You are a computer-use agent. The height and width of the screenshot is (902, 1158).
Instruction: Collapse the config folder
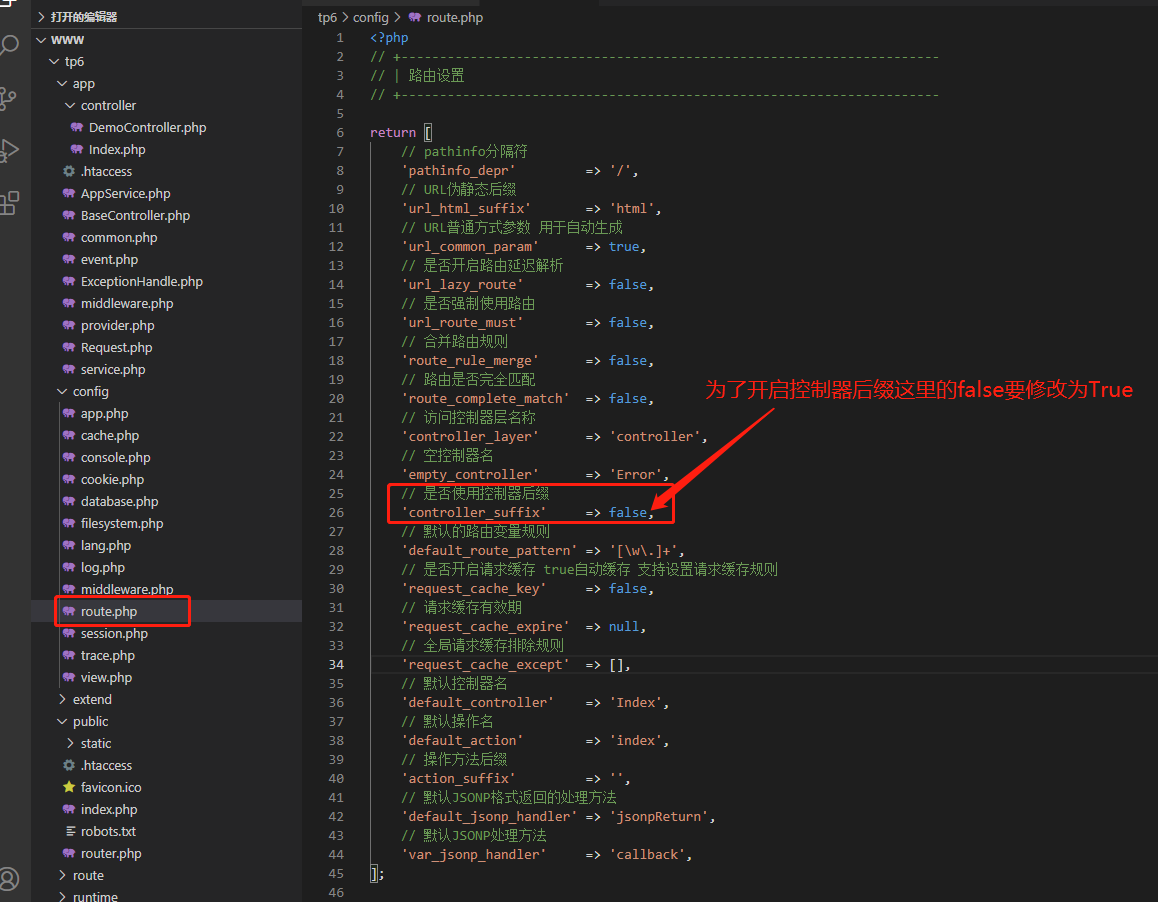62,392
